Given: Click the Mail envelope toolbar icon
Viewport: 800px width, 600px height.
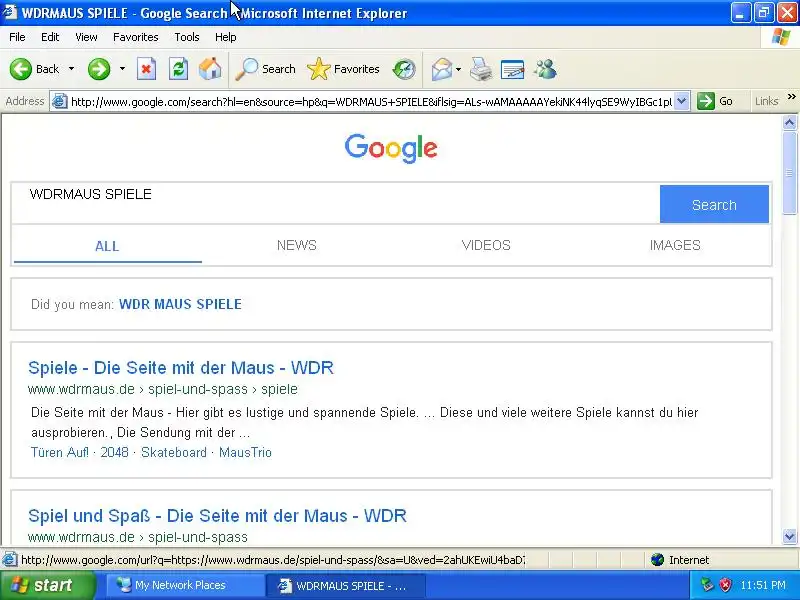Looking at the screenshot, I should 442,69.
